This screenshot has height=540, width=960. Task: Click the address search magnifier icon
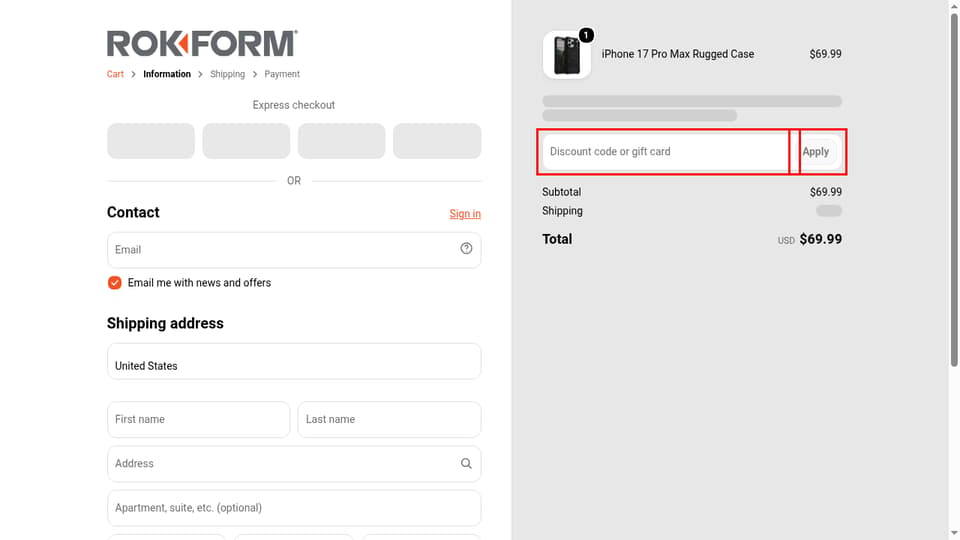pyautogui.click(x=466, y=463)
